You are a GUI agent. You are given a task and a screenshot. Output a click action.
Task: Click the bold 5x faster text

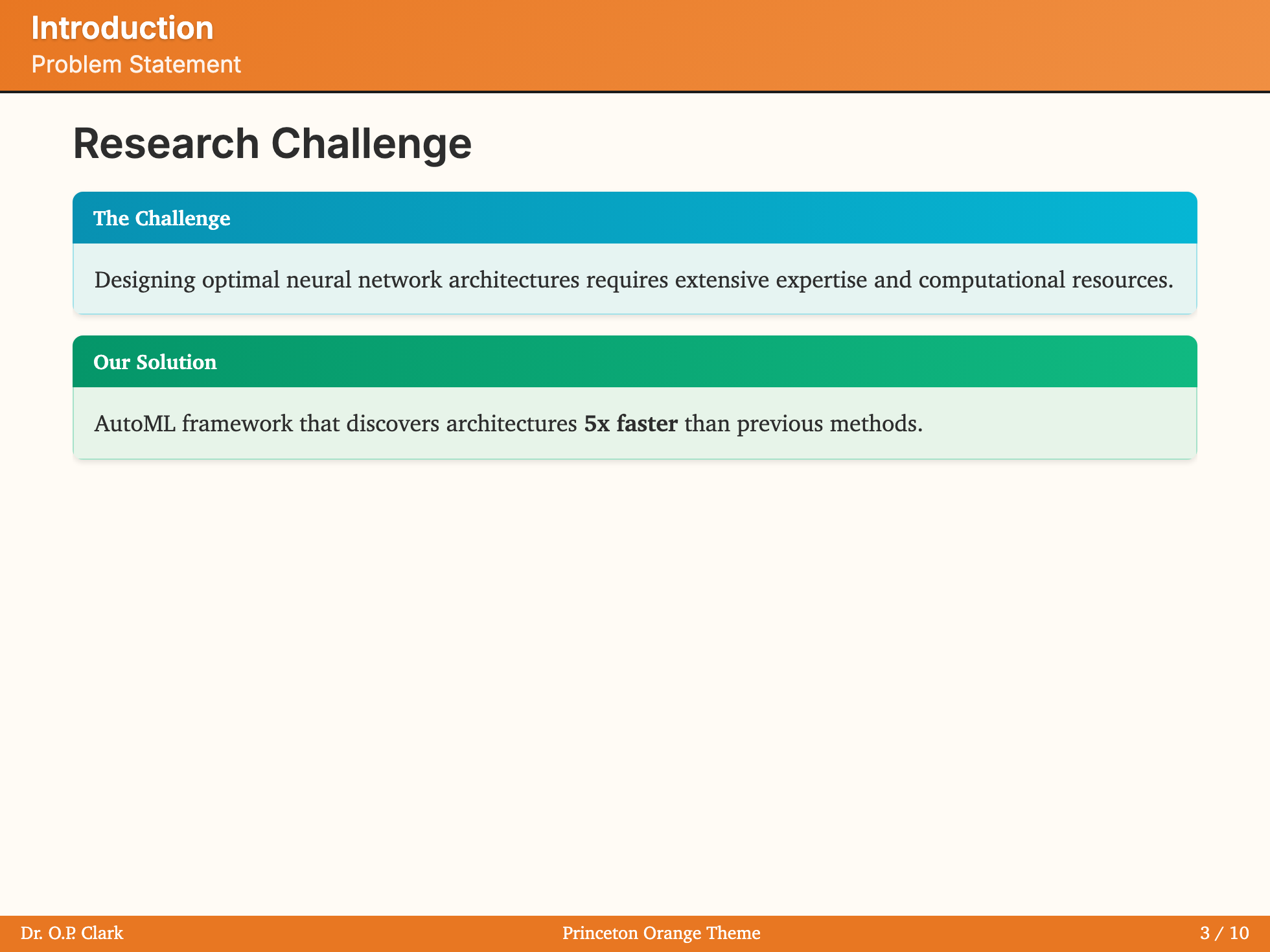coord(630,424)
